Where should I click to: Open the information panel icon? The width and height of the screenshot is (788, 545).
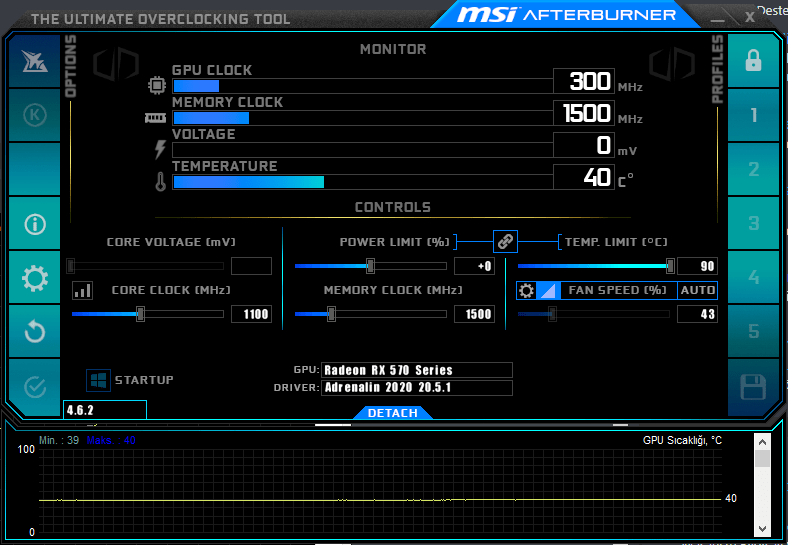pos(34,223)
